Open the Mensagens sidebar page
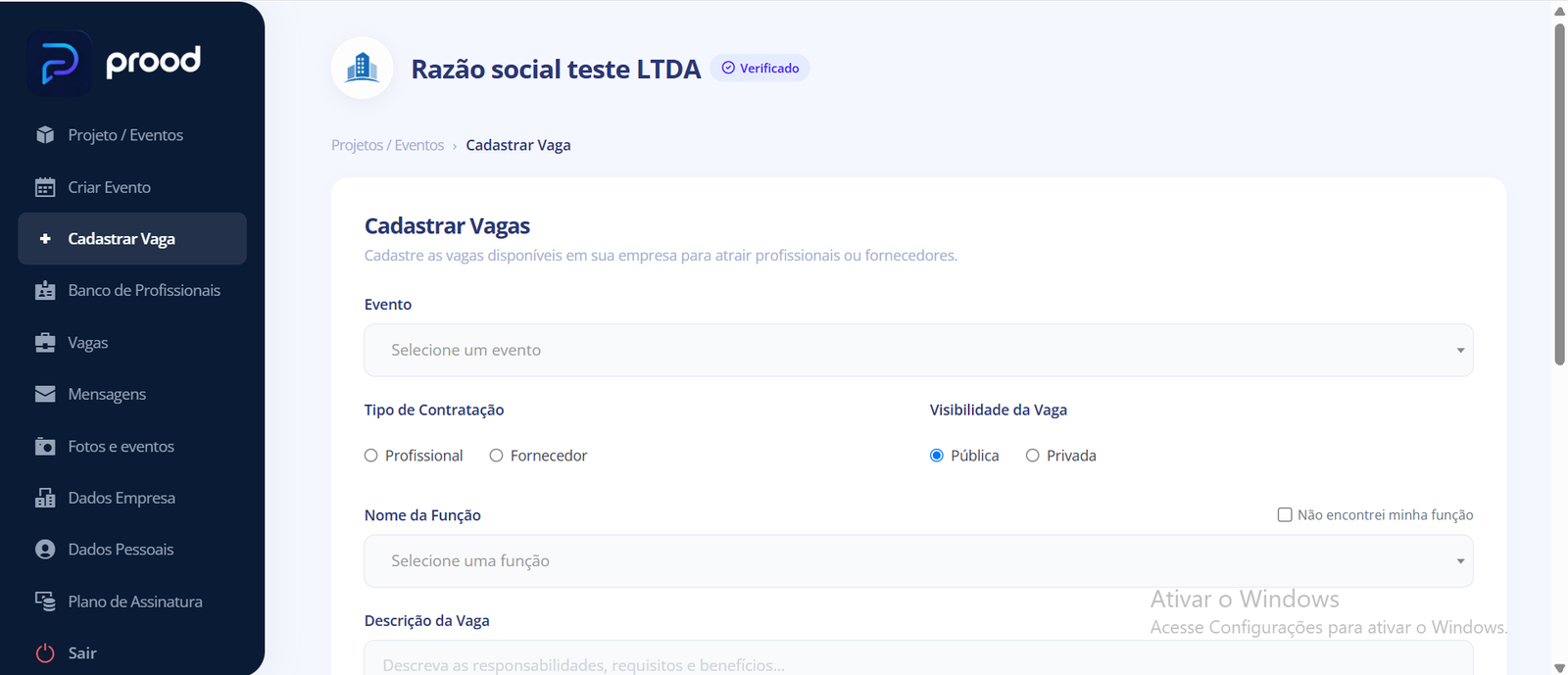Image resolution: width=1568 pixels, height=675 pixels. (132, 394)
